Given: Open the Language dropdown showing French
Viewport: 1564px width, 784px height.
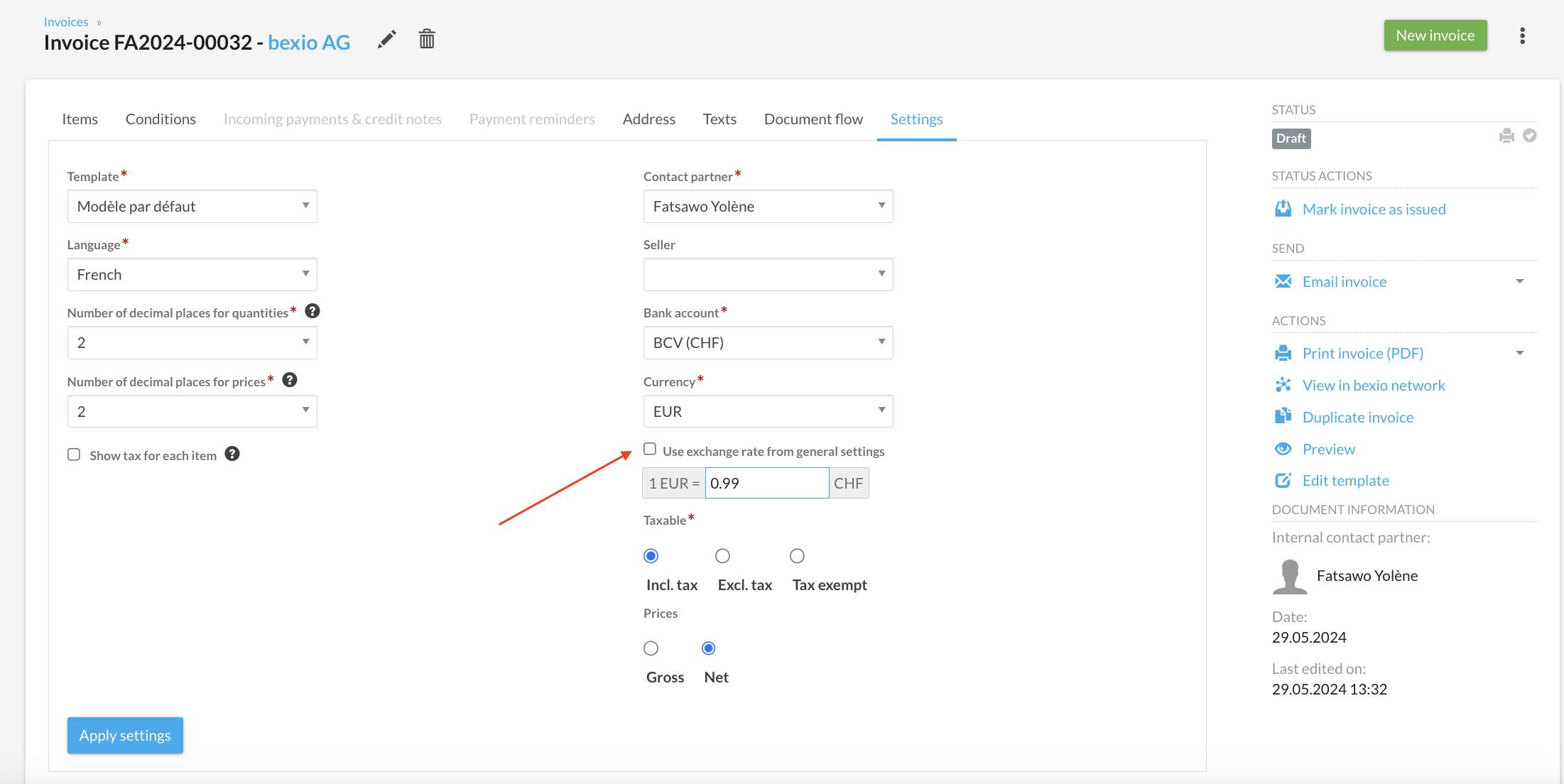Looking at the screenshot, I should pos(192,274).
